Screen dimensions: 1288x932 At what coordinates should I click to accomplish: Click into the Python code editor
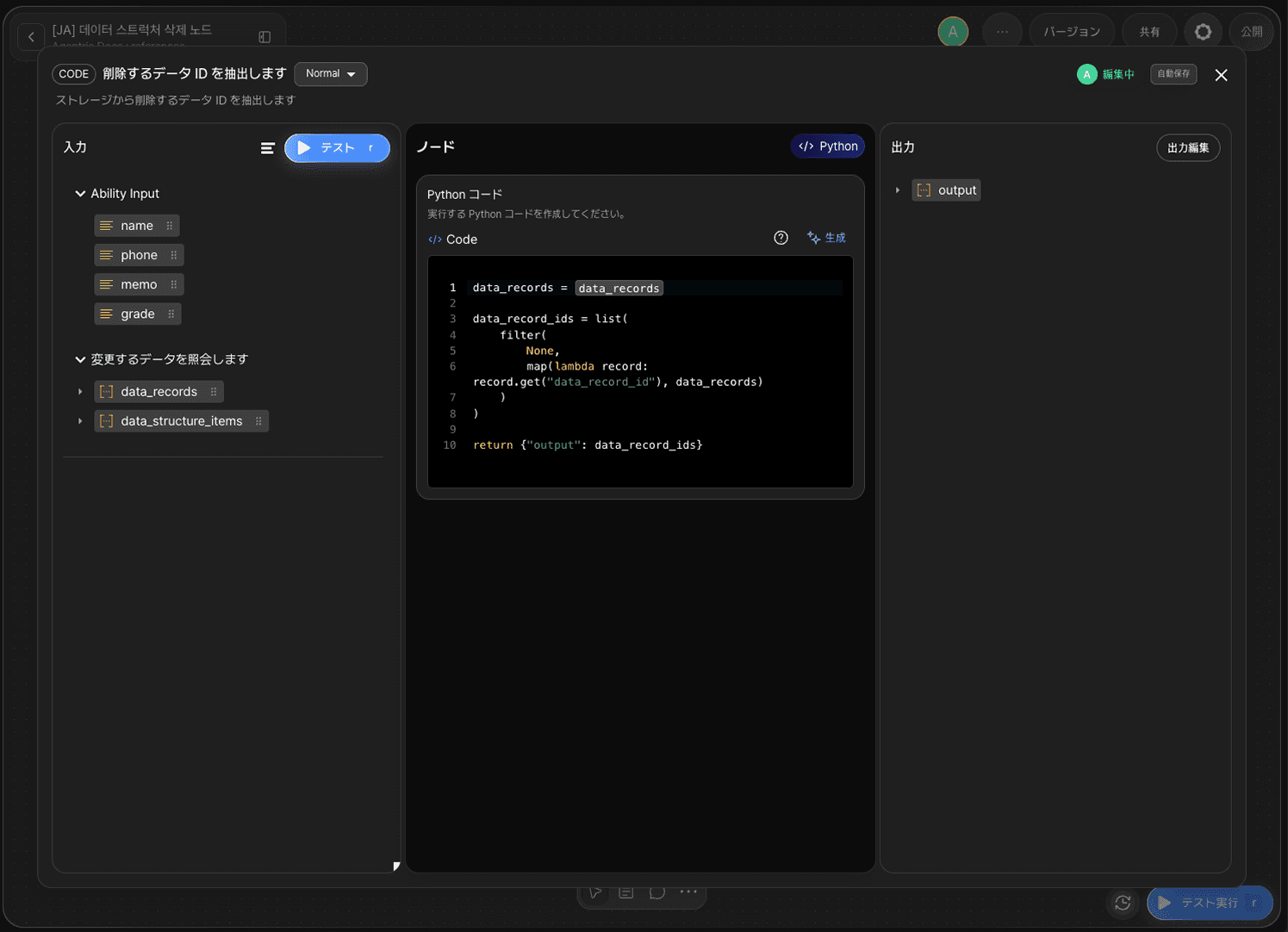coord(640,371)
